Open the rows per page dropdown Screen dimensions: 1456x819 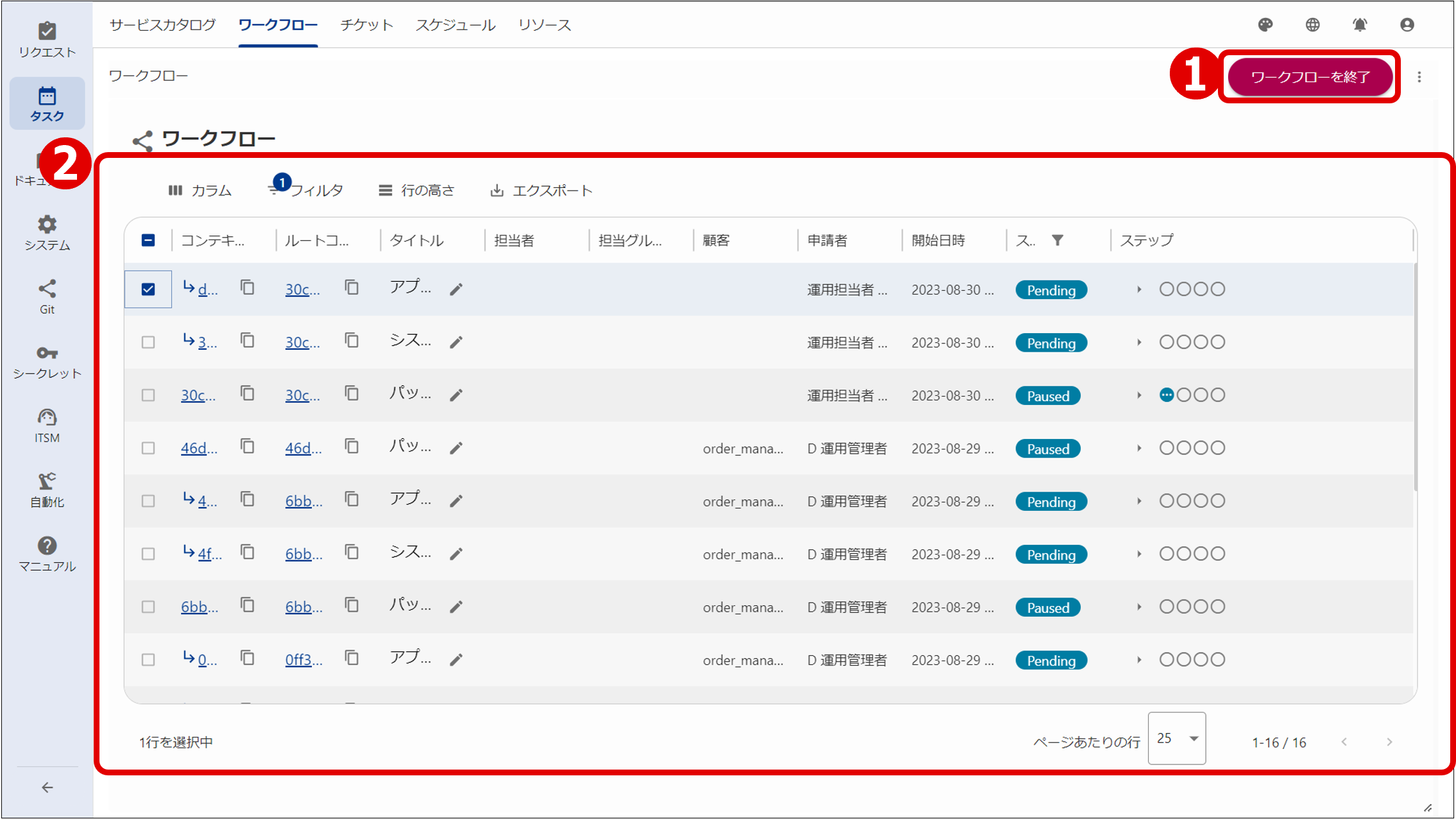coord(1177,739)
